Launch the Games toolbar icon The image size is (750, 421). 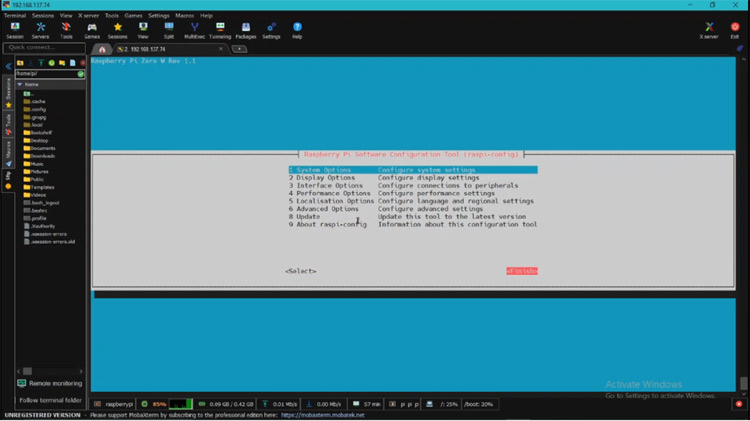tap(92, 30)
